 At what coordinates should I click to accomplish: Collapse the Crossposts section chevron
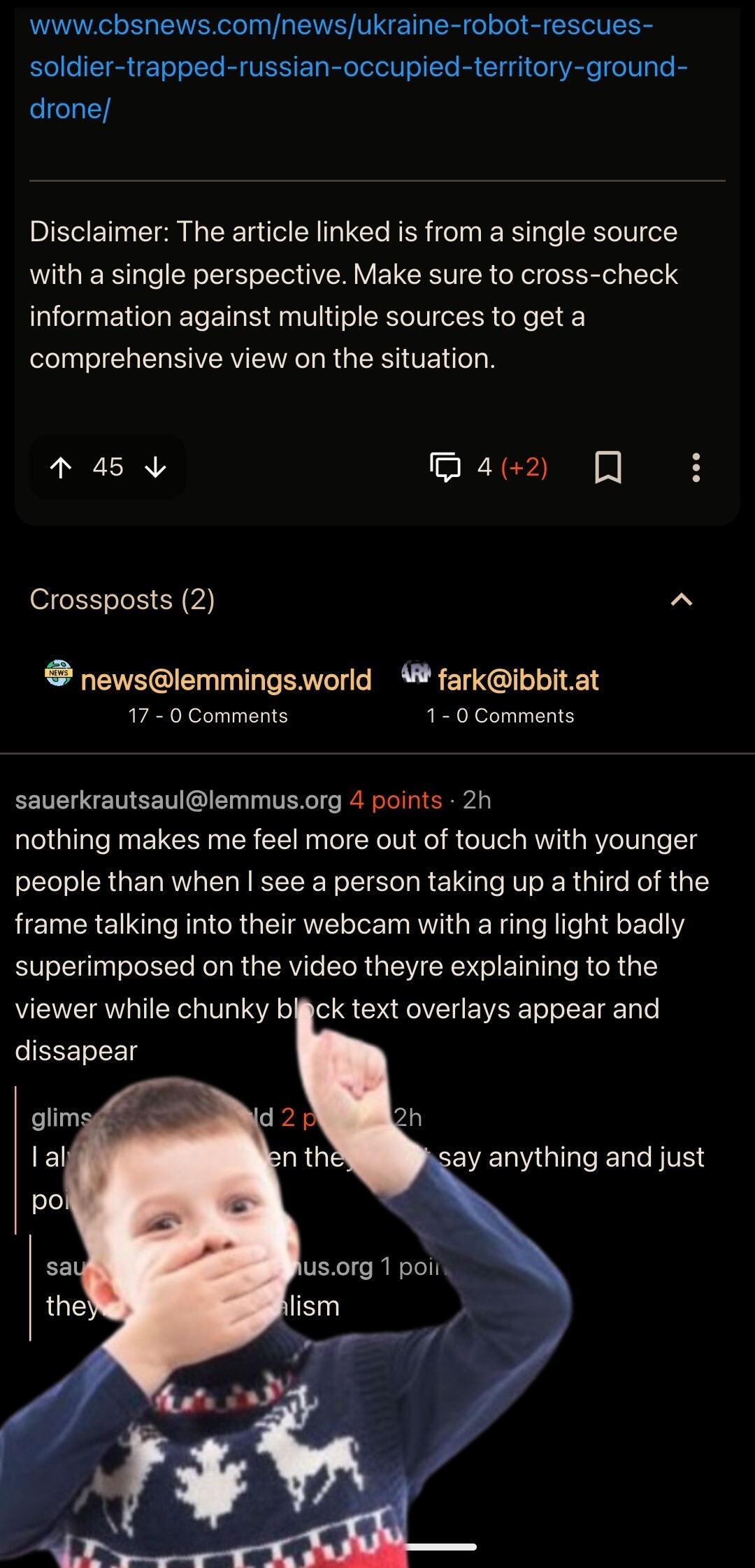click(682, 599)
